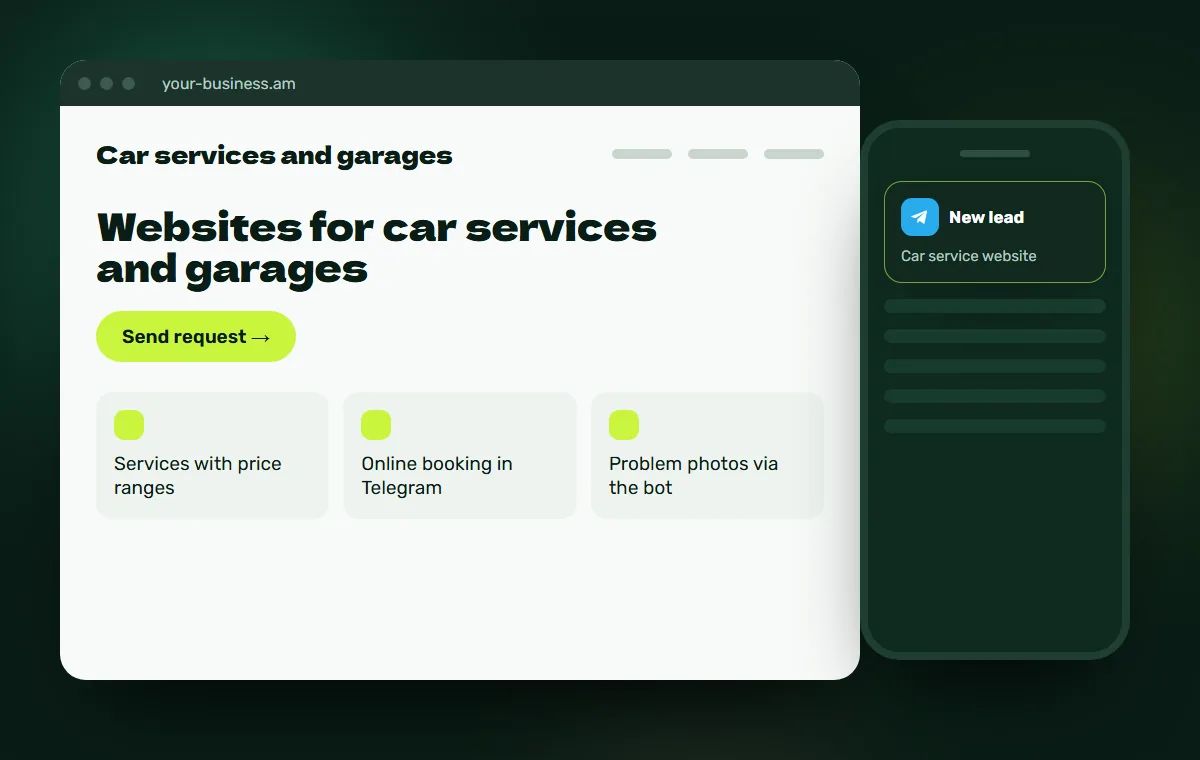Click the Send request button
This screenshot has width=1200, height=760.
point(196,336)
